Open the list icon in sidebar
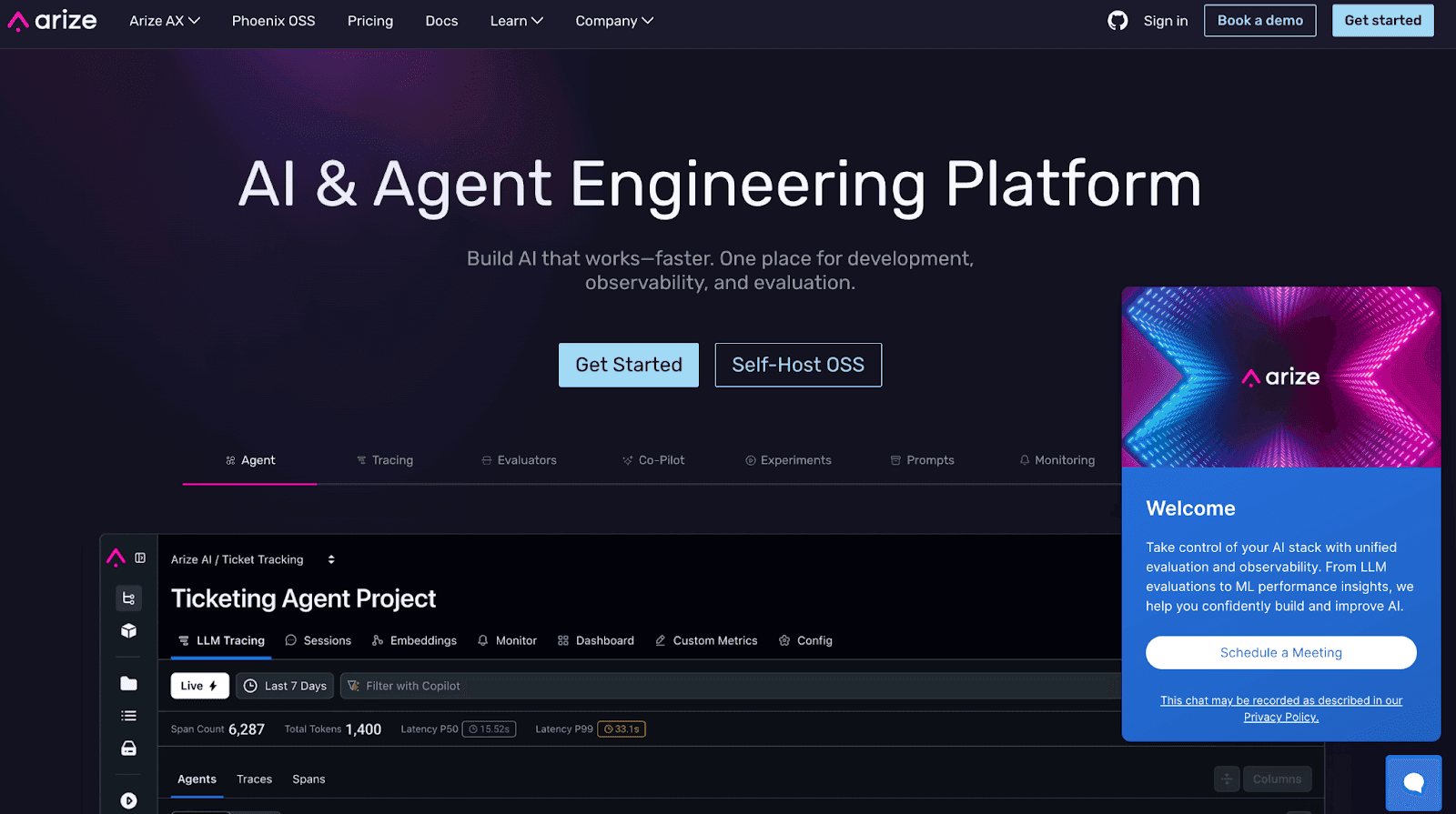The height and width of the screenshot is (814, 1456). click(x=128, y=716)
